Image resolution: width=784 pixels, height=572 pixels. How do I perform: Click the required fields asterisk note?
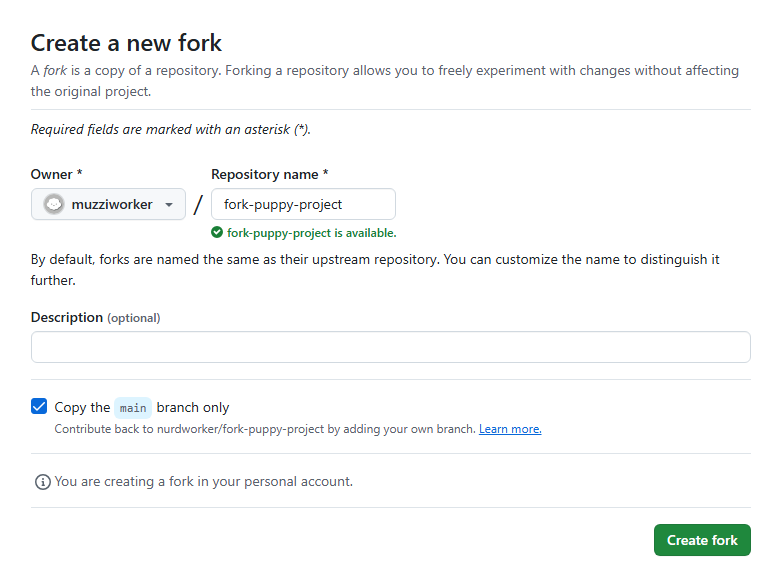click(x=171, y=129)
